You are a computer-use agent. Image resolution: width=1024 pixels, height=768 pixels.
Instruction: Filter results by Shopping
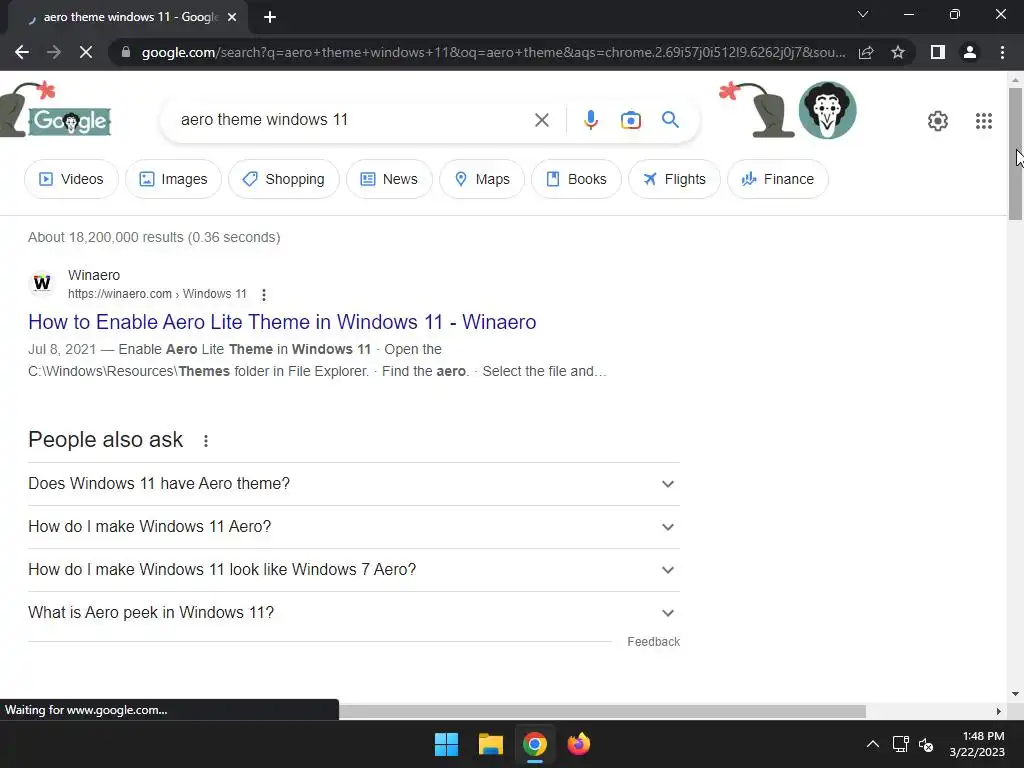tap(283, 179)
